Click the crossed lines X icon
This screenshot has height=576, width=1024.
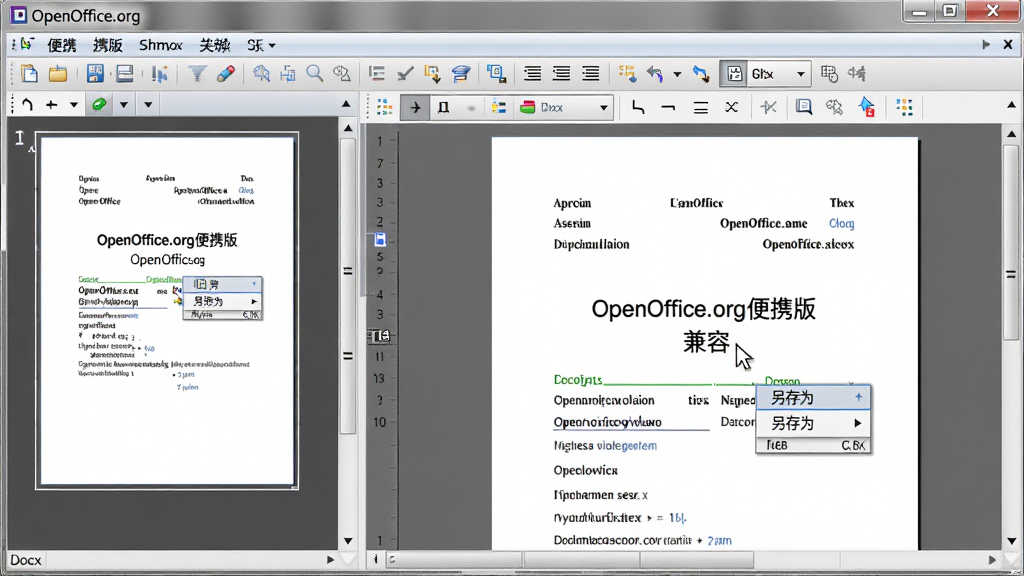click(731, 107)
